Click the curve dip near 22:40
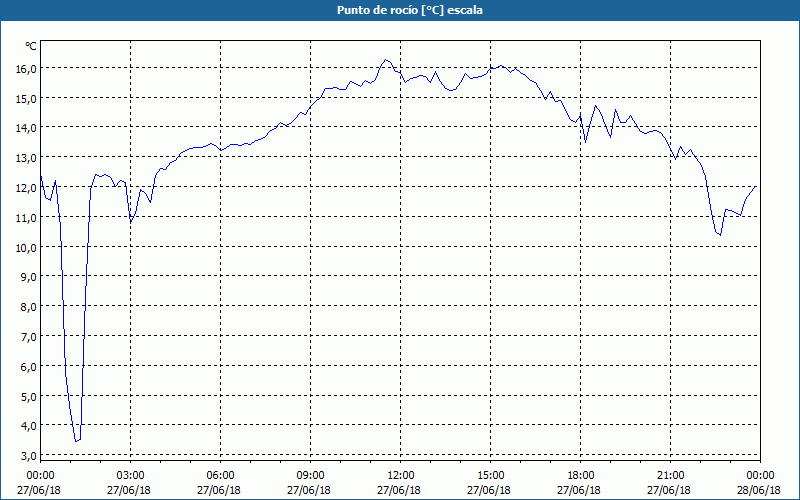 720,235
